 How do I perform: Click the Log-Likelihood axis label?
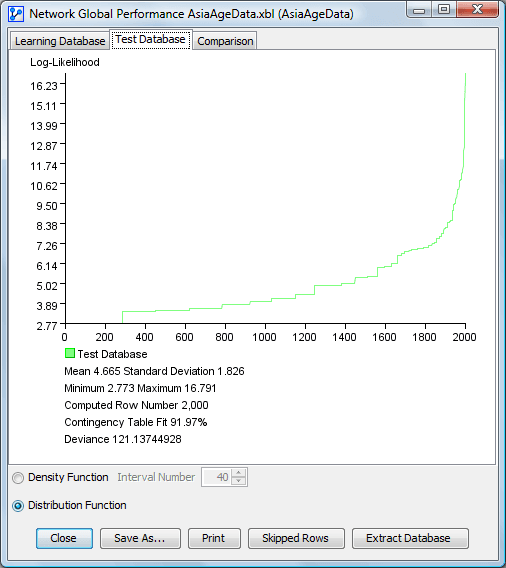(x=65, y=62)
